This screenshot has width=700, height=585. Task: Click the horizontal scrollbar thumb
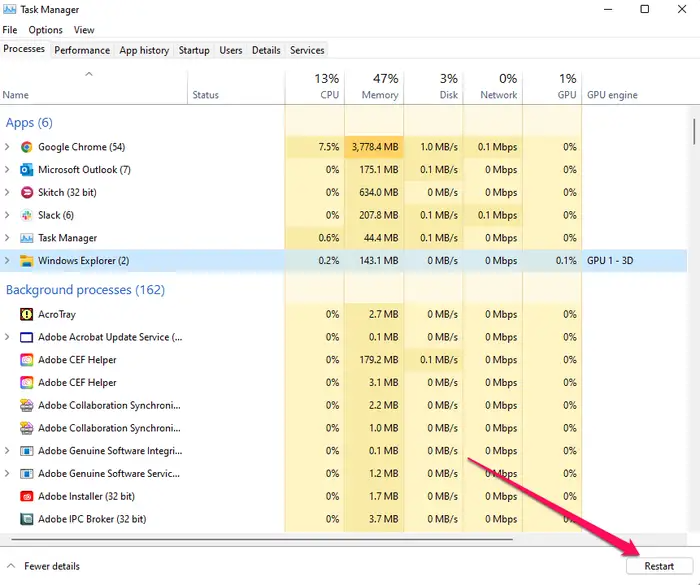tap(262, 539)
